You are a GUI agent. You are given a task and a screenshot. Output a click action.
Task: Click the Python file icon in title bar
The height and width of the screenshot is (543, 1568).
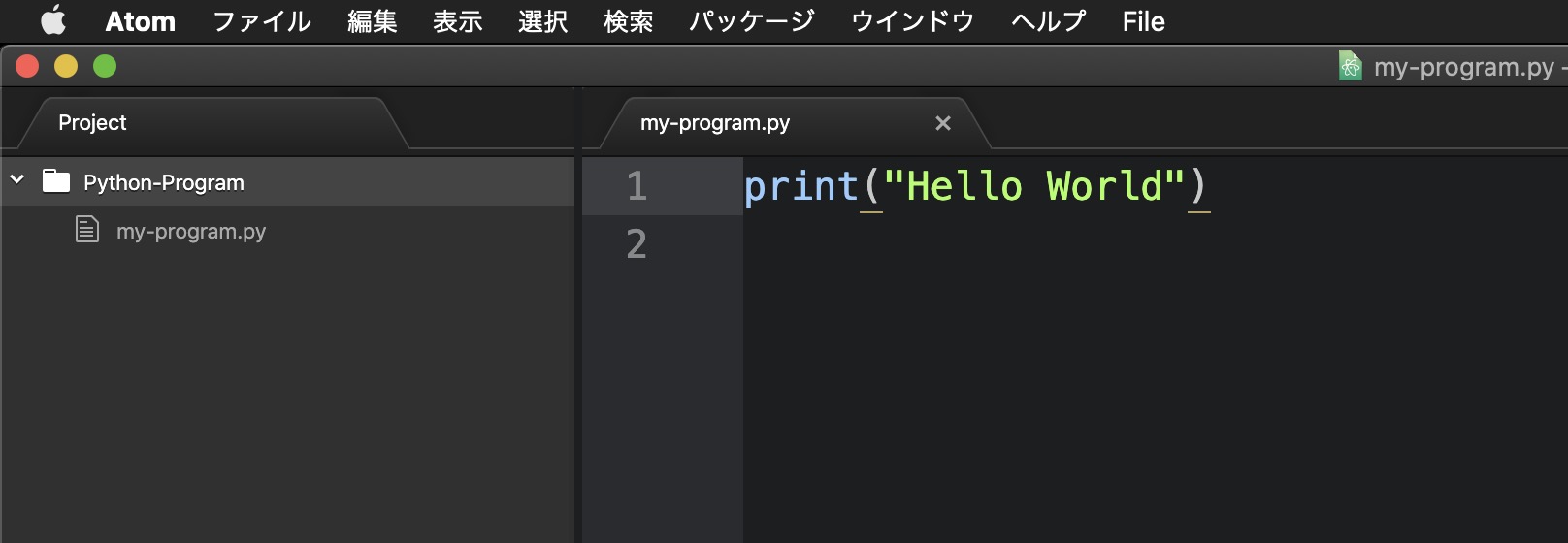coord(1350,66)
